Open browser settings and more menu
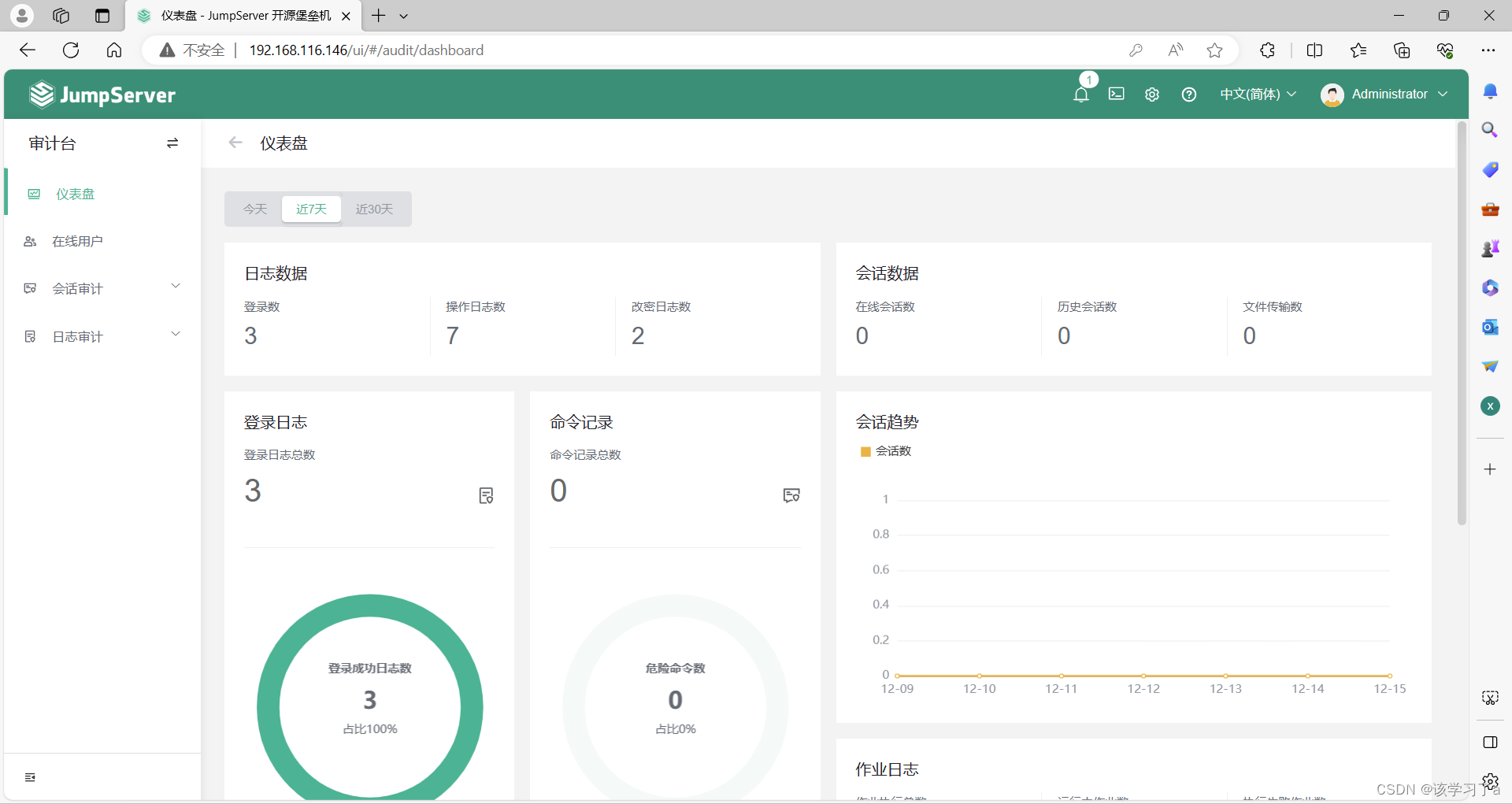The height and width of the screenshot is (804, 1512). pyautogui.click(x=1488, y=50)
